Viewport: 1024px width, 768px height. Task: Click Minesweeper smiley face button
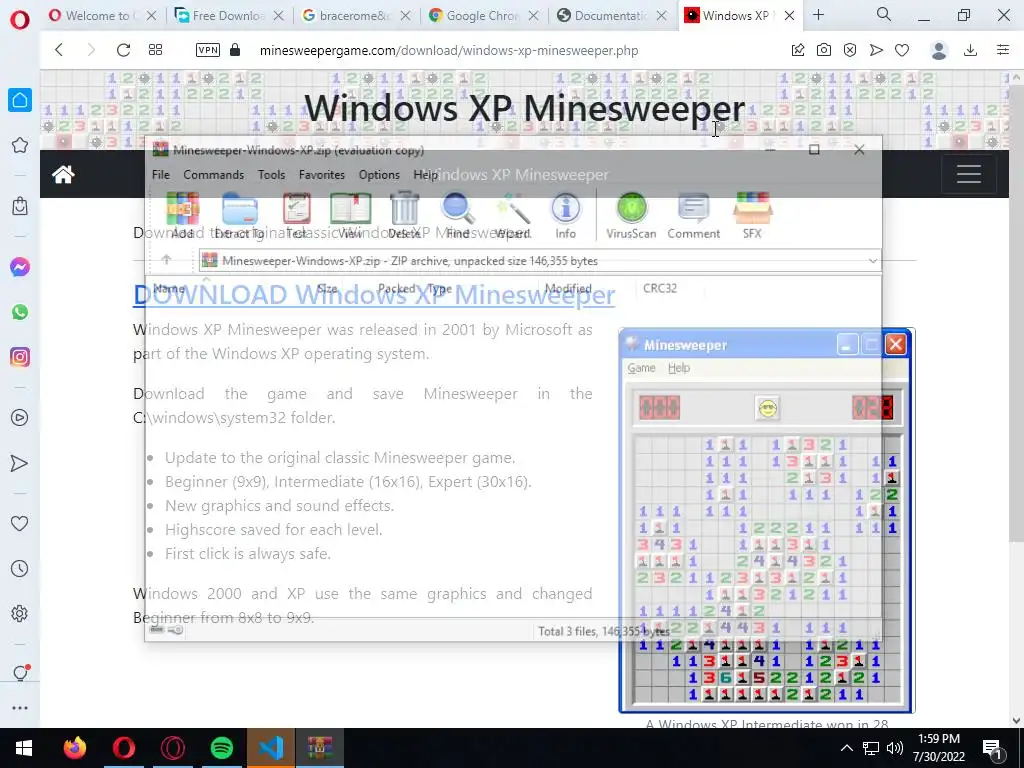(767, 408)
